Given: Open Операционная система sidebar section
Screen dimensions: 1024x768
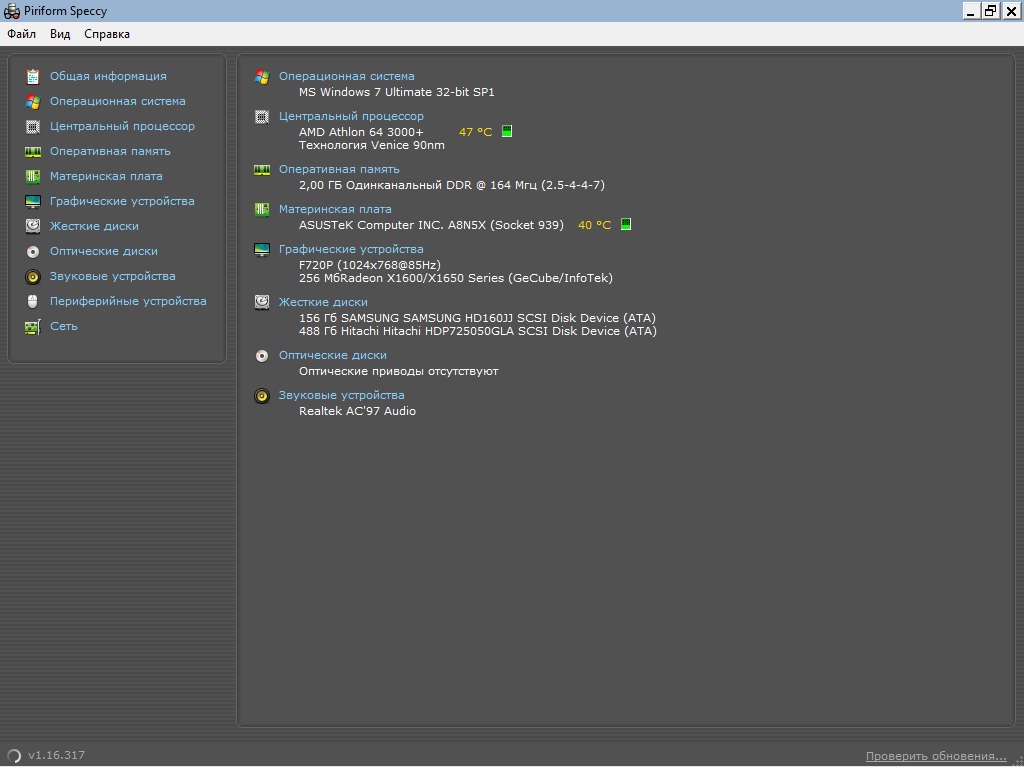Looking at the screenshot, I should [118, 101].
